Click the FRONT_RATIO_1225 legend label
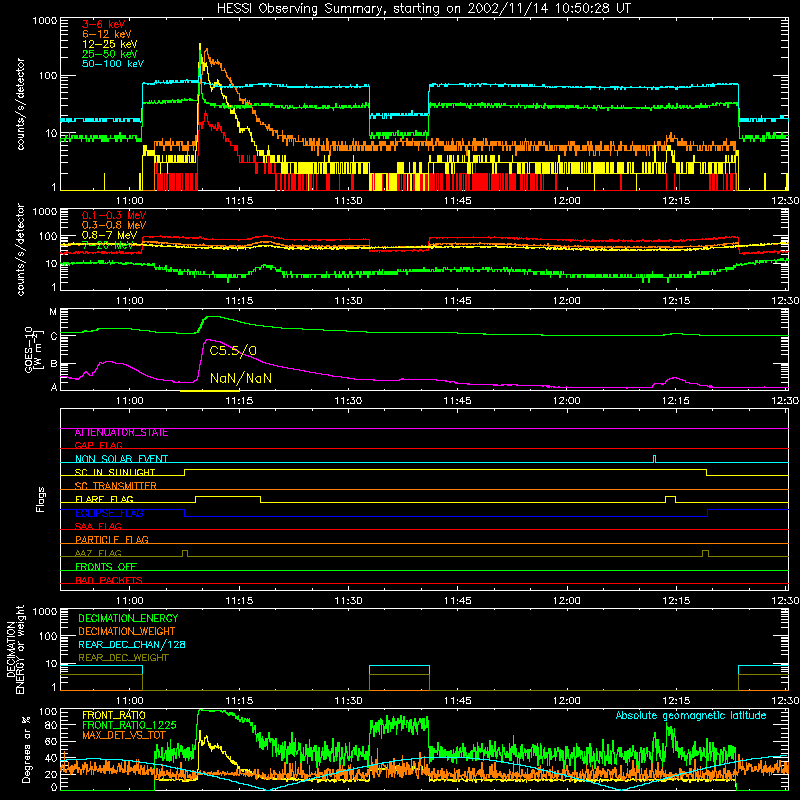Screen dimensions: 800x800 pyautogui.click(x=129, y=725)
